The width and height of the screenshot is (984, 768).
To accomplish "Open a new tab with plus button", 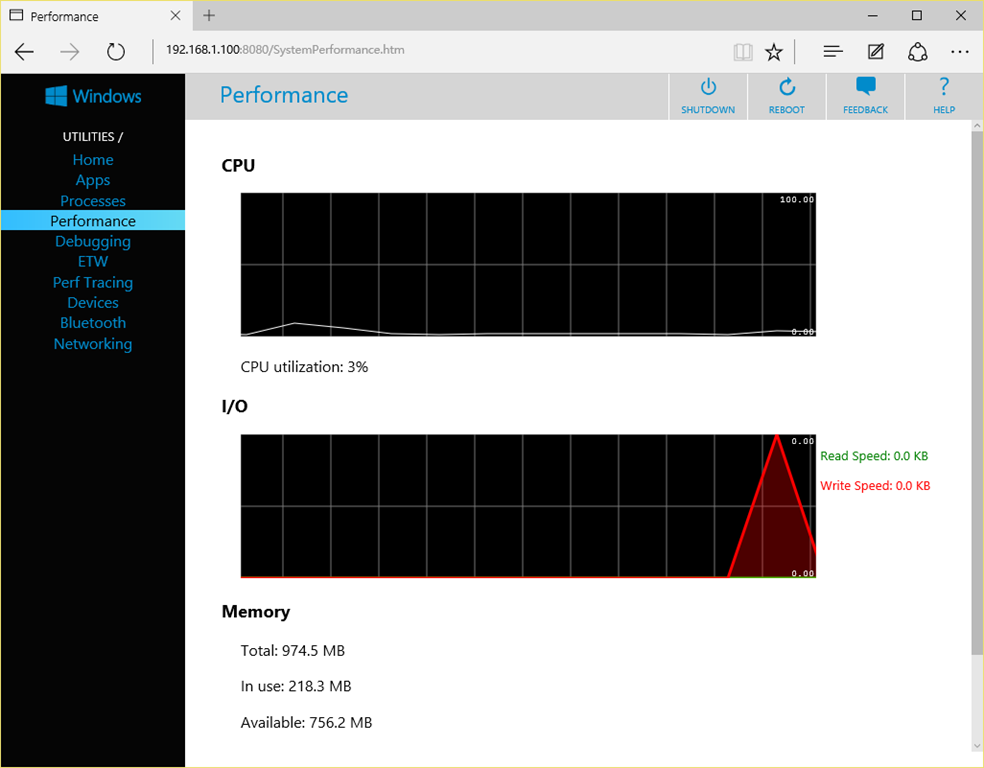I will [x=209, y=16].
